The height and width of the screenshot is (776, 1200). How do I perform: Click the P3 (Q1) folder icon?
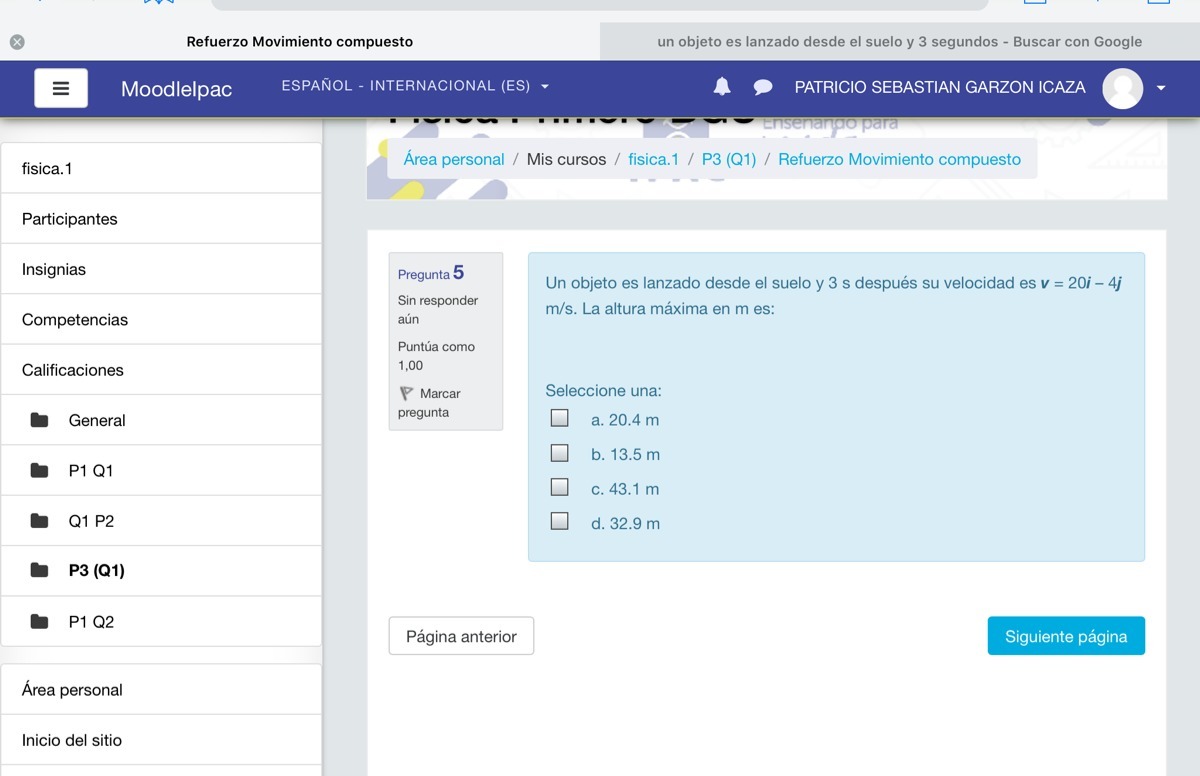click(x=39, y=570)
